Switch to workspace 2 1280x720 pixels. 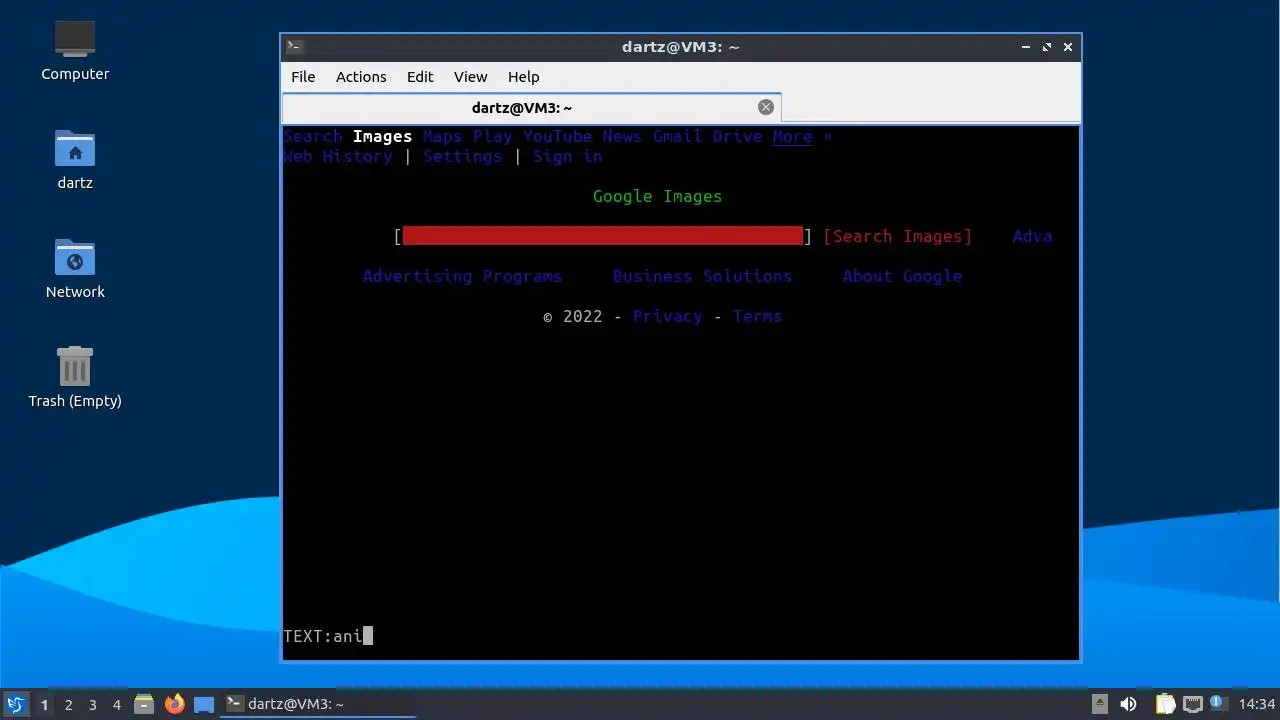[x=69, y=705]
